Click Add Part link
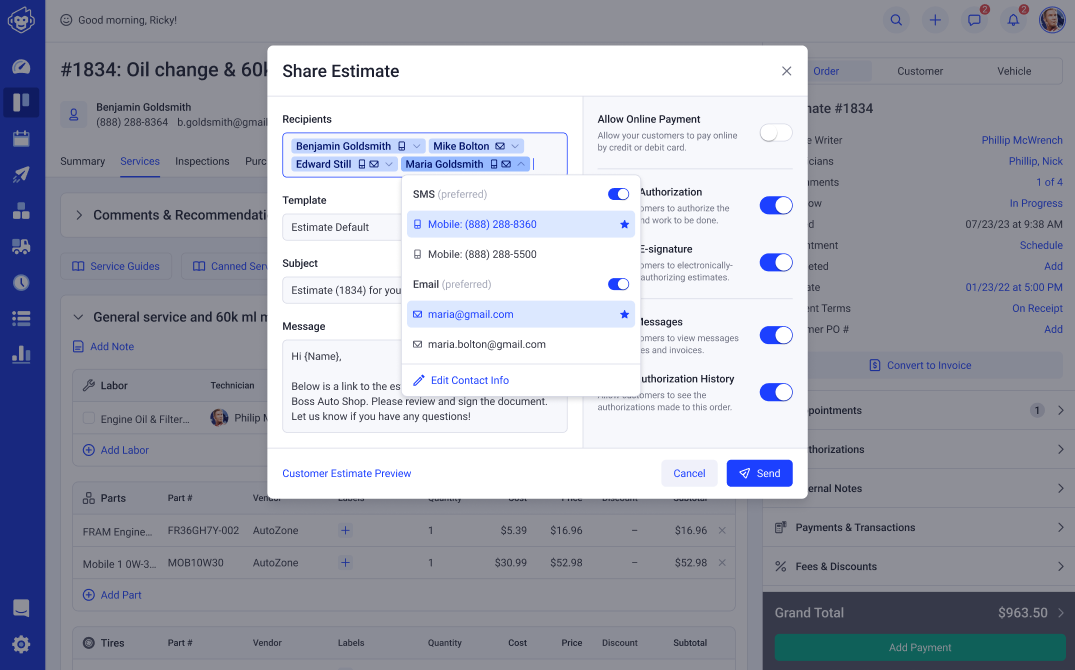Image resolution: width=1075 pixels, height=670 pixels. coord(112,595)
